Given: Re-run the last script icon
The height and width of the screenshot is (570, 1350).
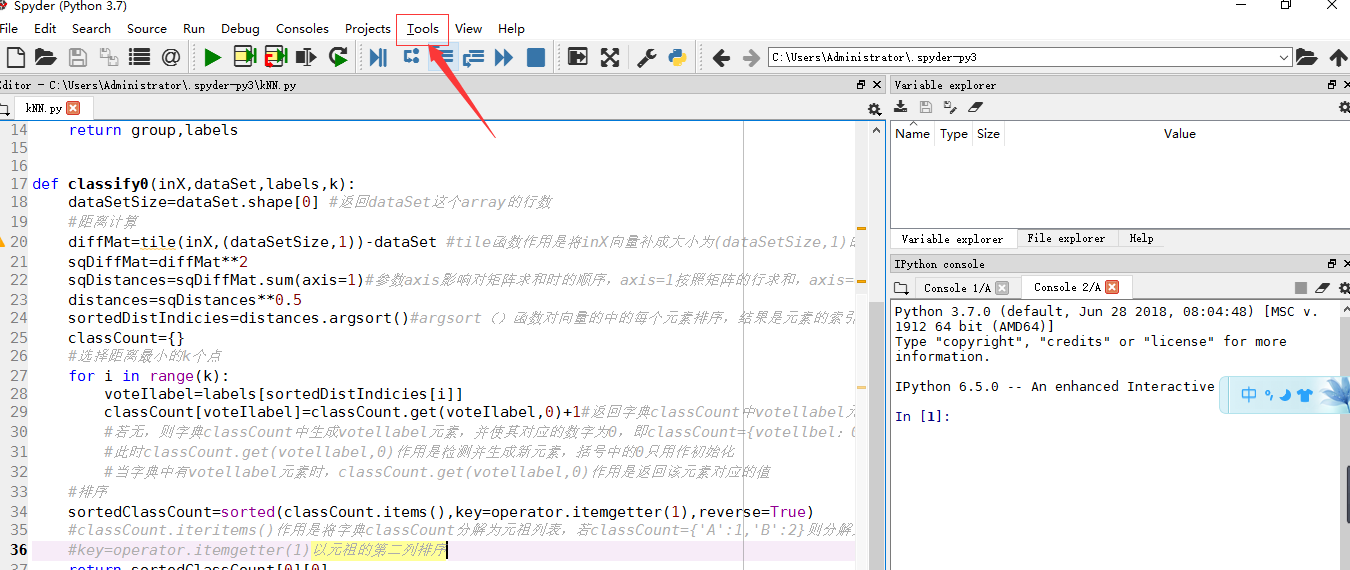Looking at the screenshot, I should (338, 57).
